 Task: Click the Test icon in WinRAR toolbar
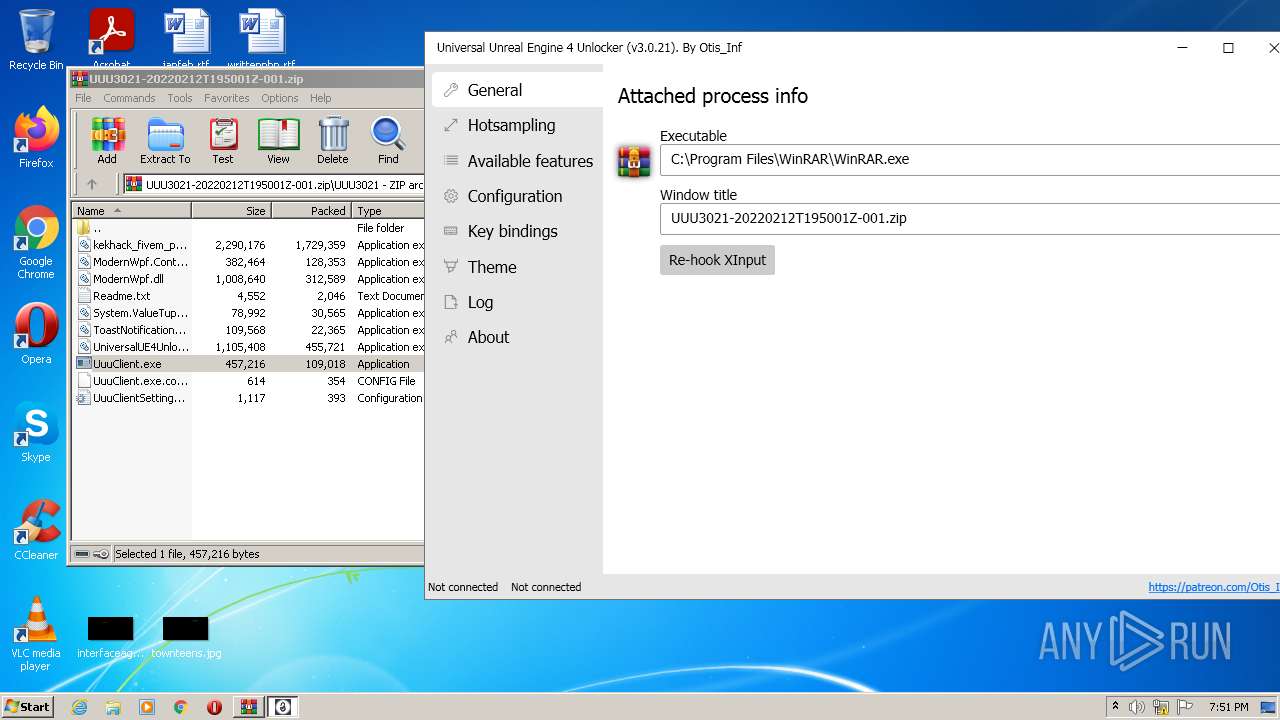(x=223, y=141)
